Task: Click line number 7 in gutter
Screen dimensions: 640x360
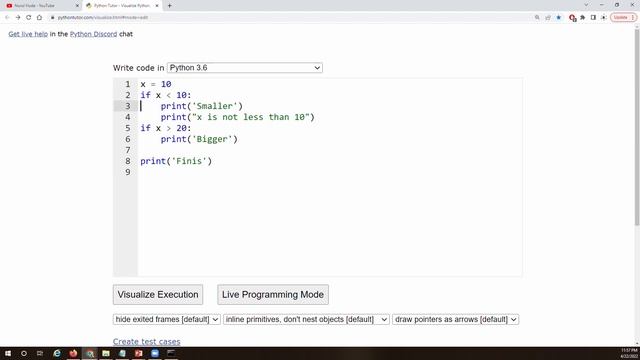Action: point(128,150)
